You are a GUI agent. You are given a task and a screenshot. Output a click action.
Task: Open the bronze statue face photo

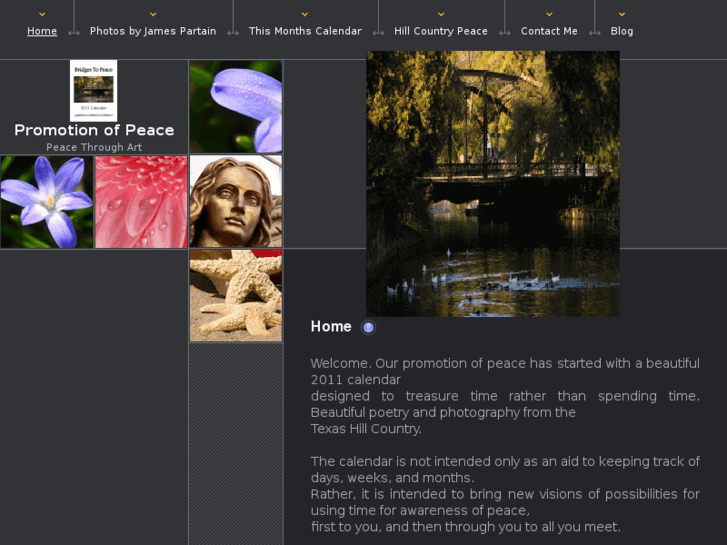236,202
